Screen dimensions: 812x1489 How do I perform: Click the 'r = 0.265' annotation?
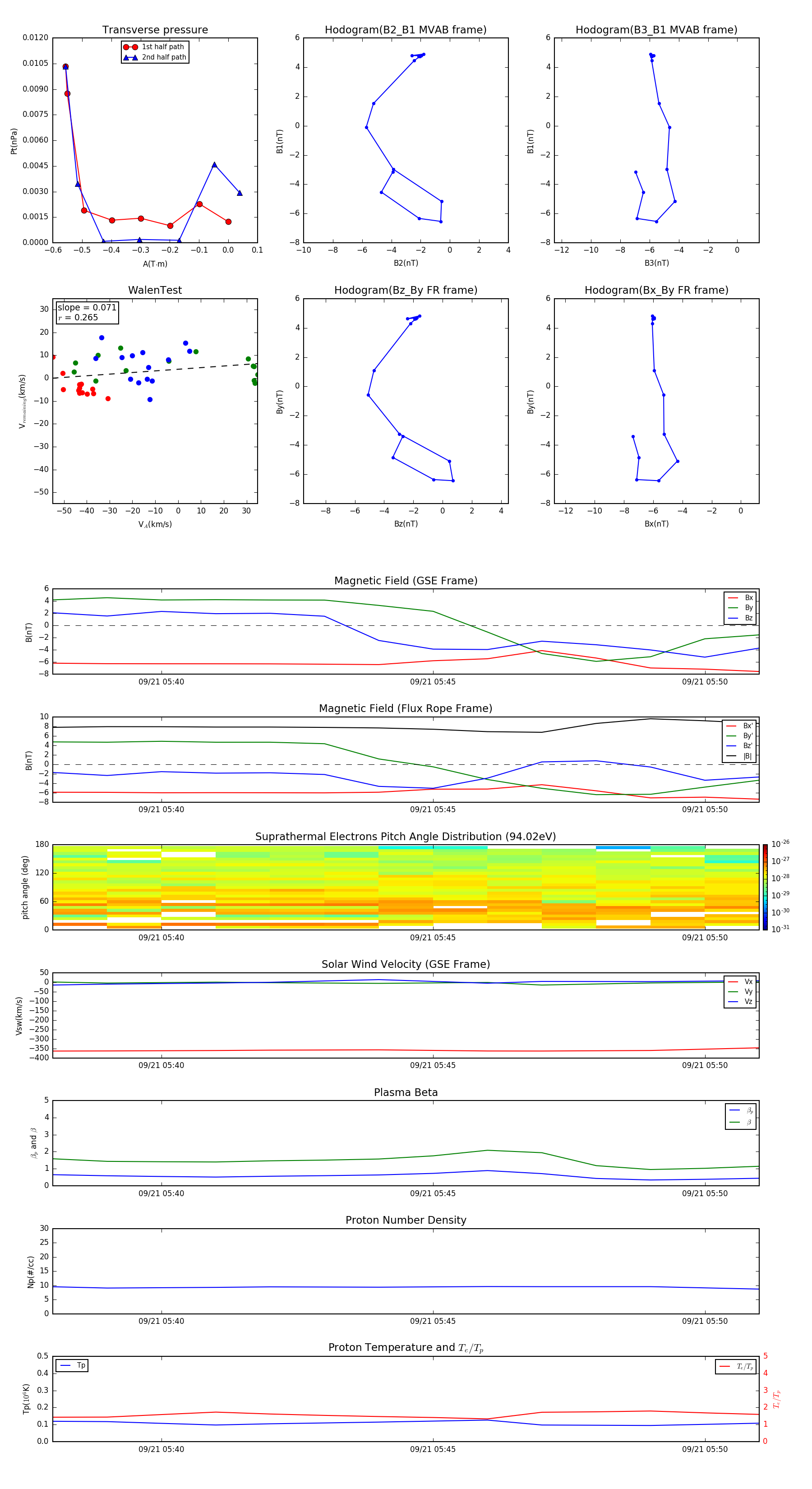tap(78, 317)
